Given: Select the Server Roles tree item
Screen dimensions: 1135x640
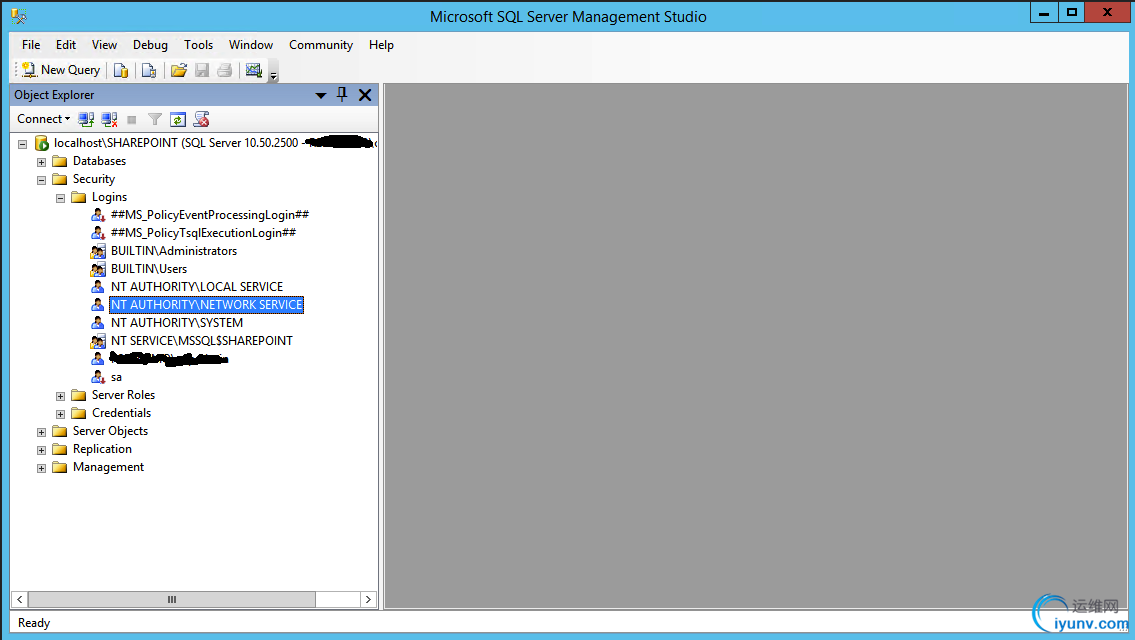Looking at the screenshot, I should (123, 395).
